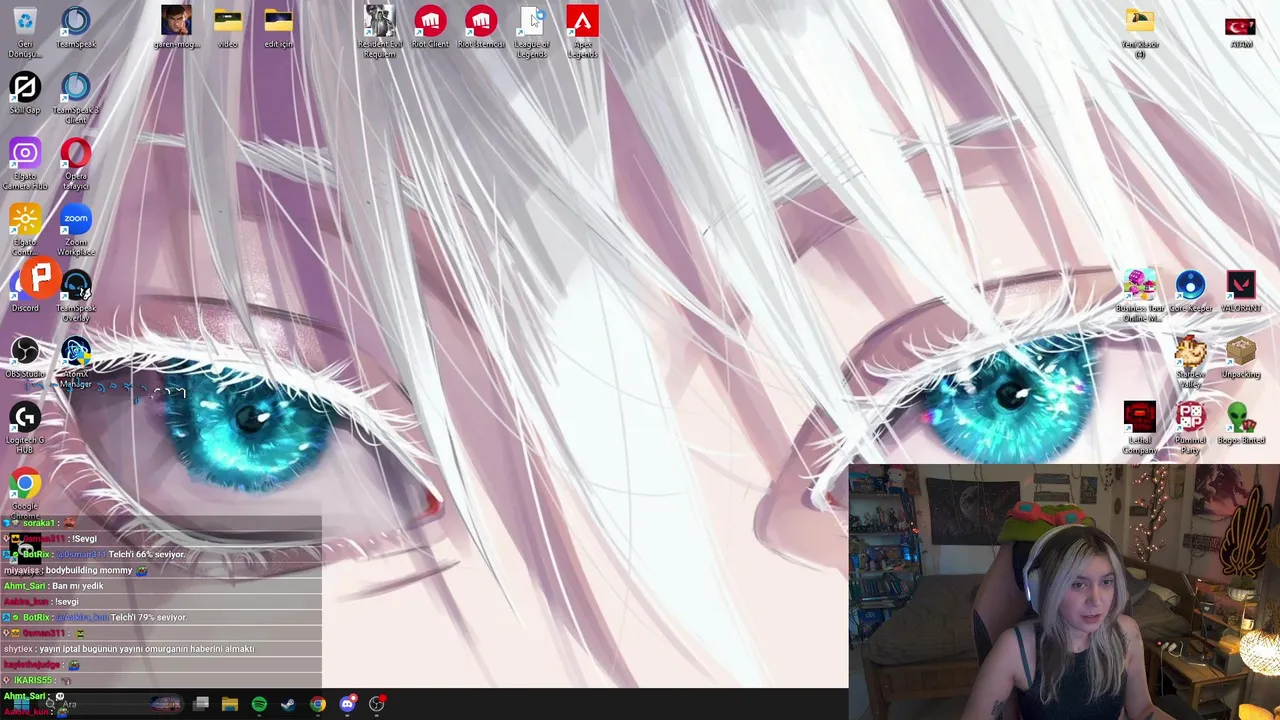The width and height of the screenshot is (1280, 720).
Task: Select the Riot İstemcisi shortcut
Action: click(x=481, y=28)
